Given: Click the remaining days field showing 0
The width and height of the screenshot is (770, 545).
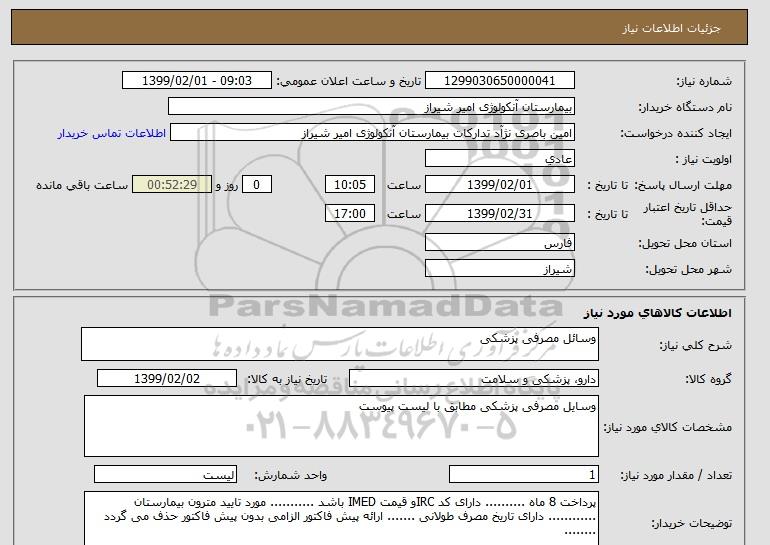Looking at the screenshot, I should [x=256, y=185].
